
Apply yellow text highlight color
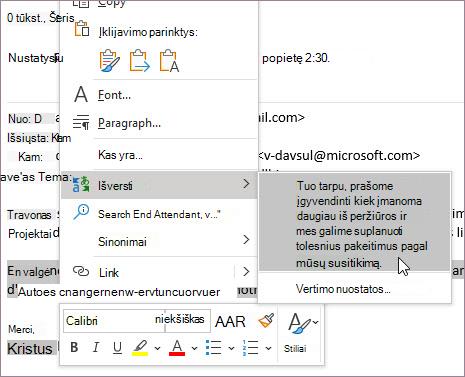click(140, 347)
